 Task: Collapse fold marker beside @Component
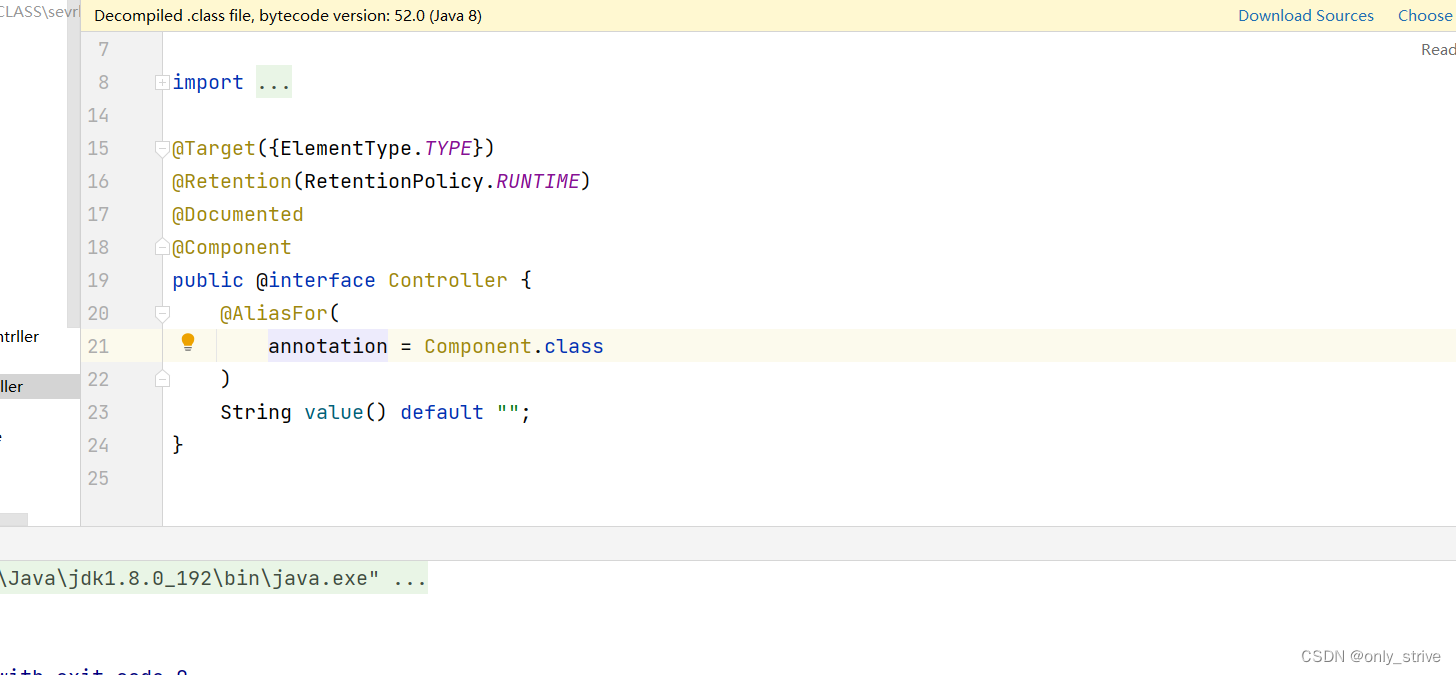pyautogui.click(x=162, y=247)
